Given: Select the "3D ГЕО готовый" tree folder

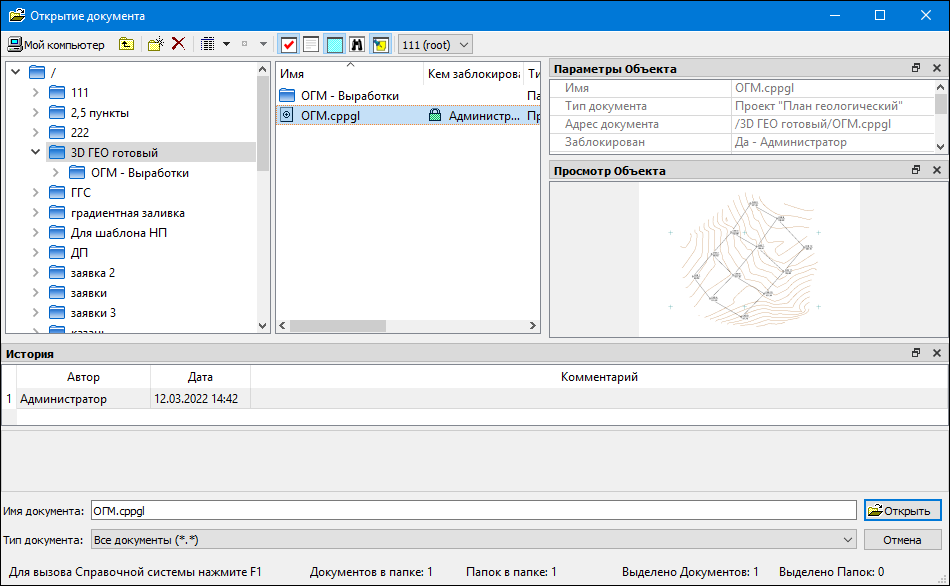Looking at the screenshot, I should (x=114, y=153).
